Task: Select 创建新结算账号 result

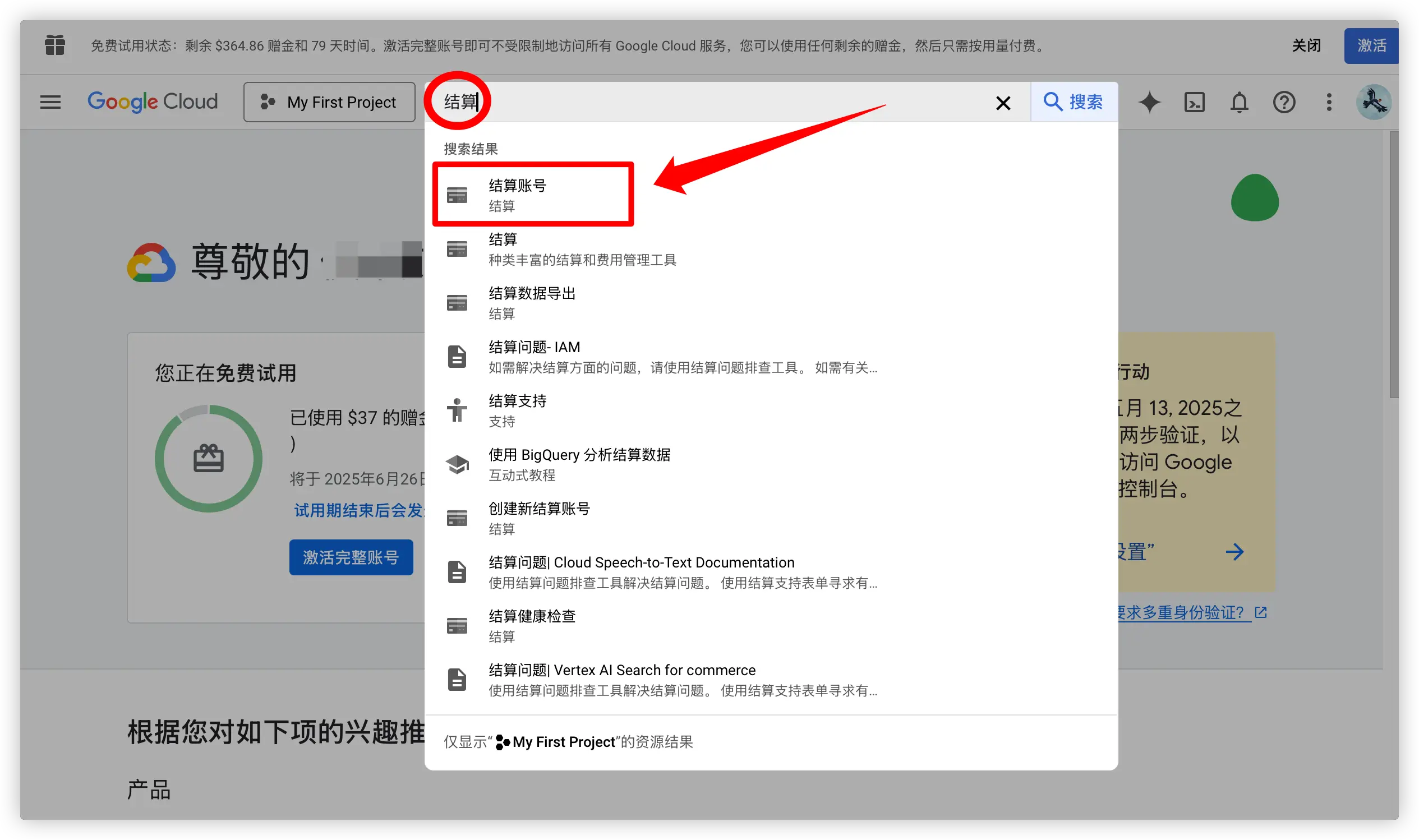Action: [x=771, y=518]
